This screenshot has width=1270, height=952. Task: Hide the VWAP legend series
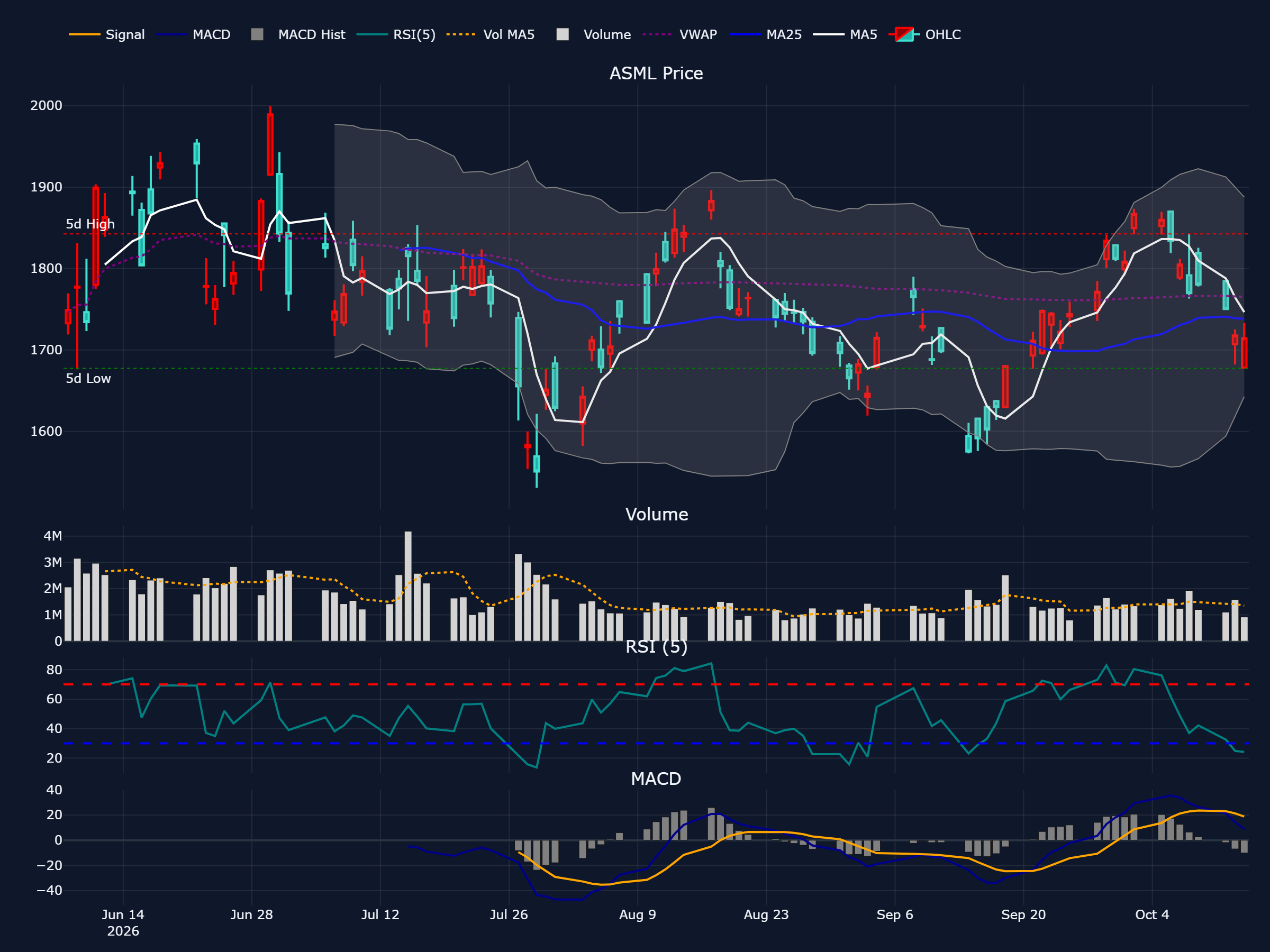[680, 34]
